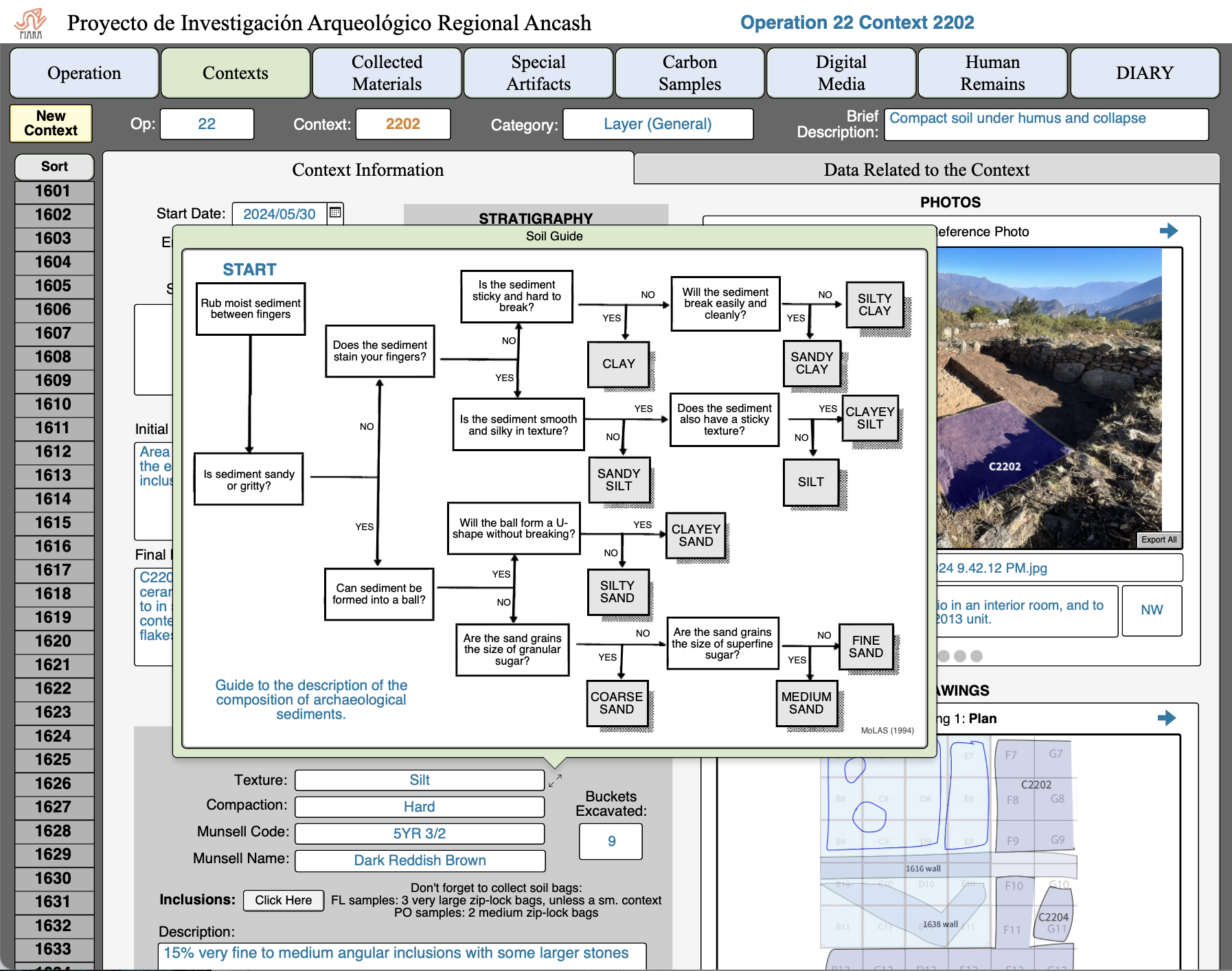Open the Texture dropdown showing Silt
Viewport: 1232px width, 971px height.
pyautogui.click(x=420, y=780)
